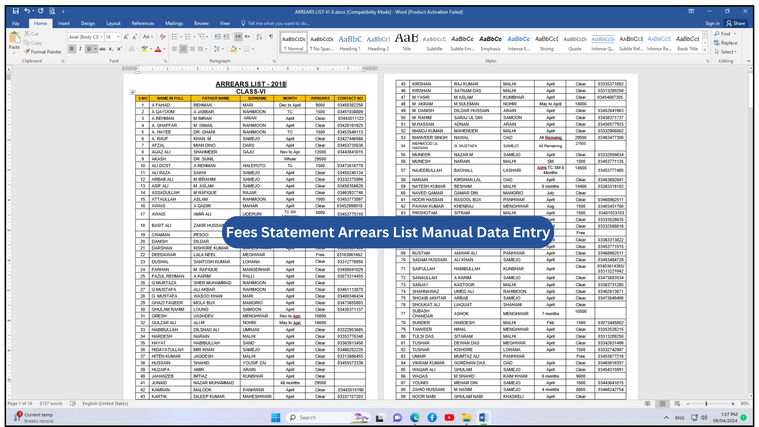
Task: Toggle Italic formatting
Action: 80,49
